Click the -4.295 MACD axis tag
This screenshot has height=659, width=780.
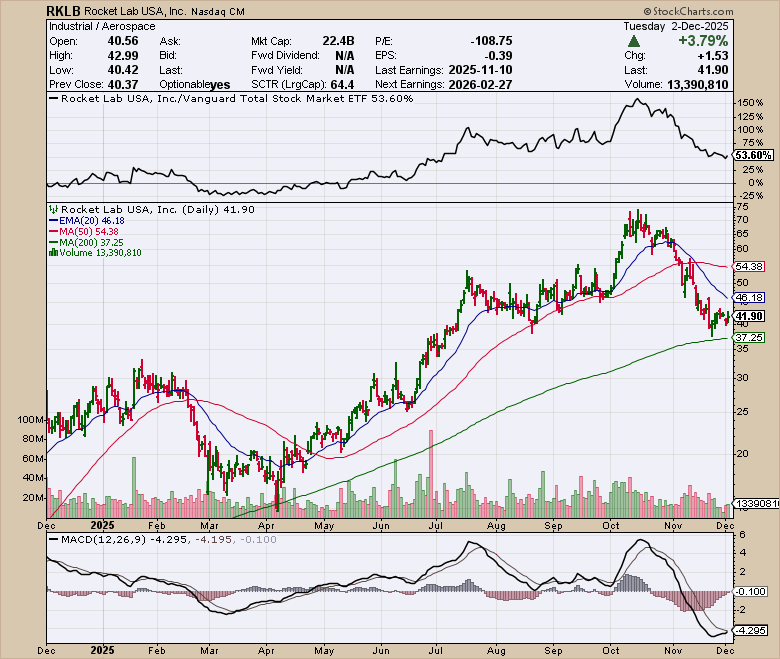coord(752,630)
